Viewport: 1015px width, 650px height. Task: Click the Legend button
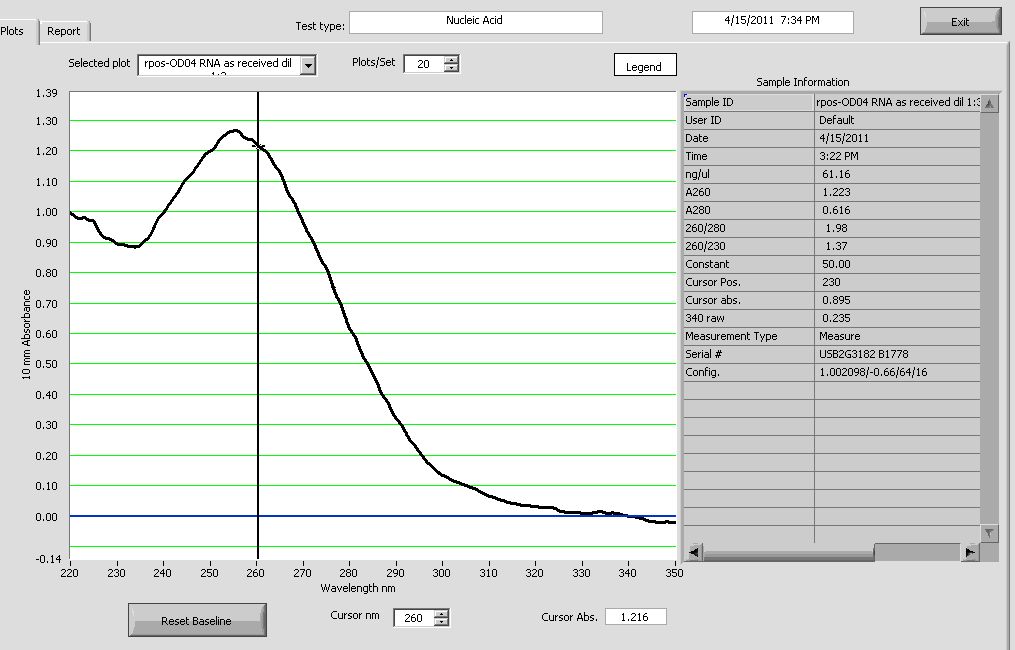644,66
